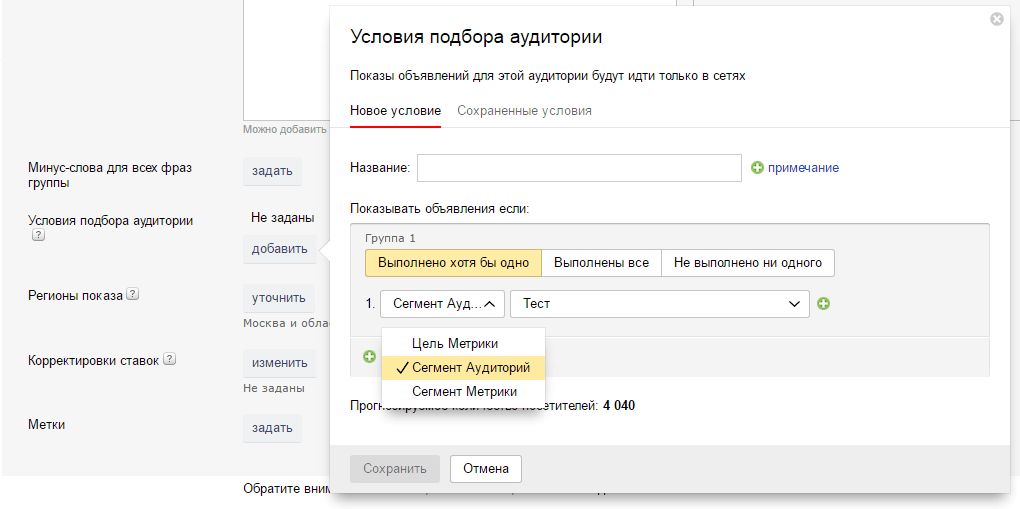
Task: Click the green plus icon next to примечание
Action: pyautogui.click(x=758, y=168)
